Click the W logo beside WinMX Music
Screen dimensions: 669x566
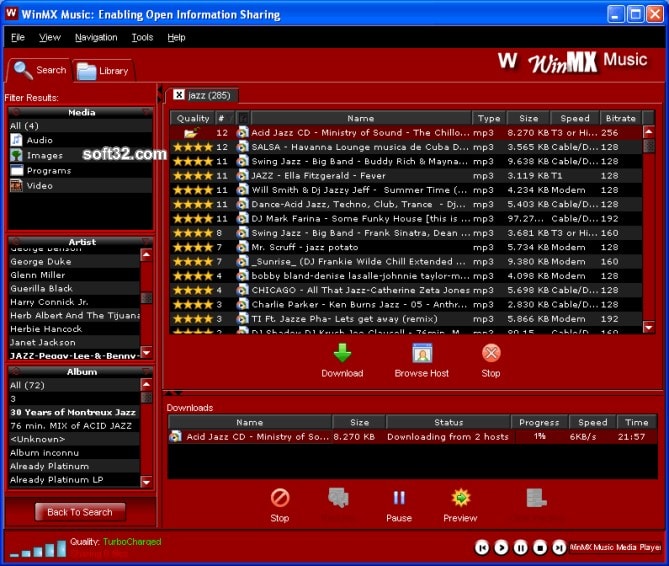pyautogui.click(x=508, y=61)
